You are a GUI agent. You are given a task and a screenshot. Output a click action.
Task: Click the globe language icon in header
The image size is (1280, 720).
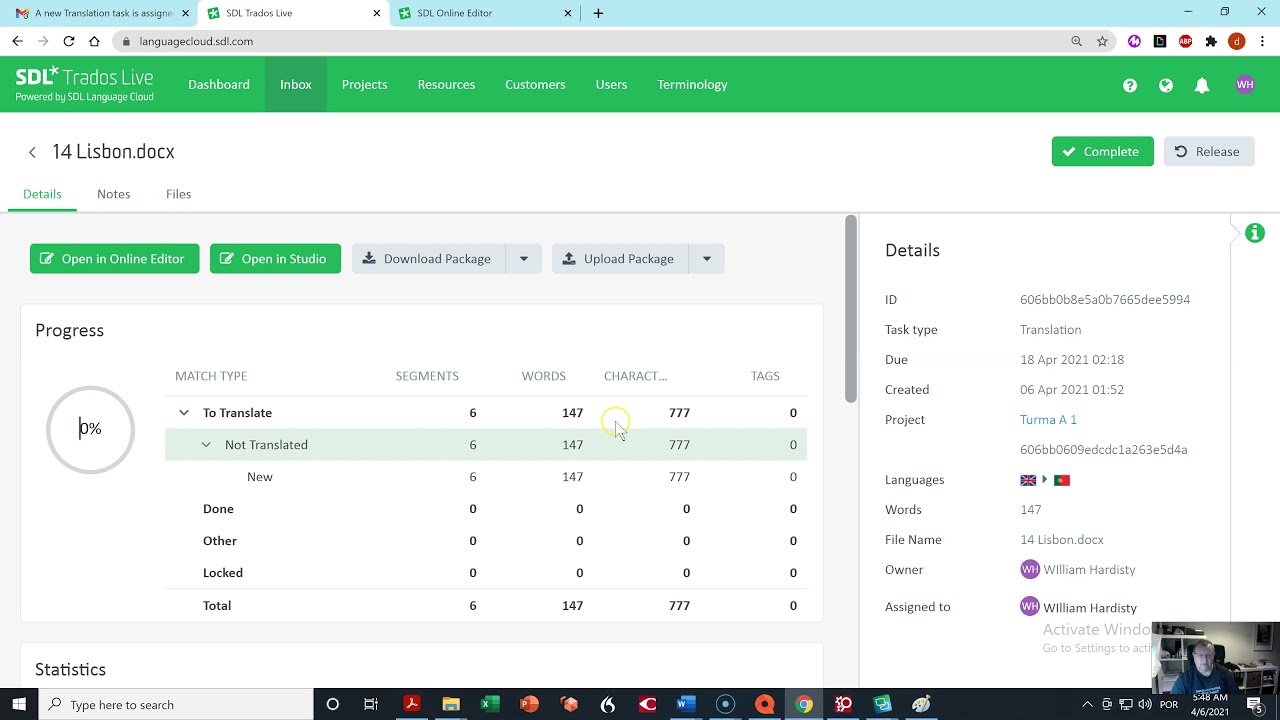tap(1166, 85)
